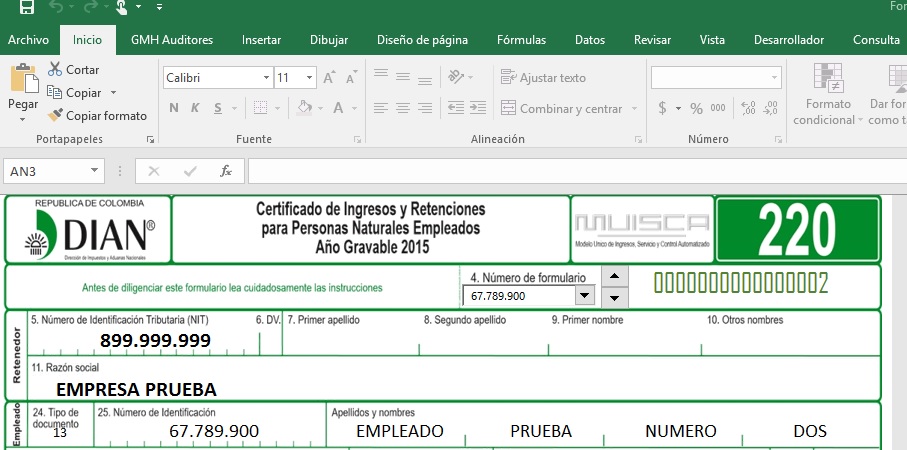
Task: Switch to the Insertar tab
Action: [x=261, y=40]
